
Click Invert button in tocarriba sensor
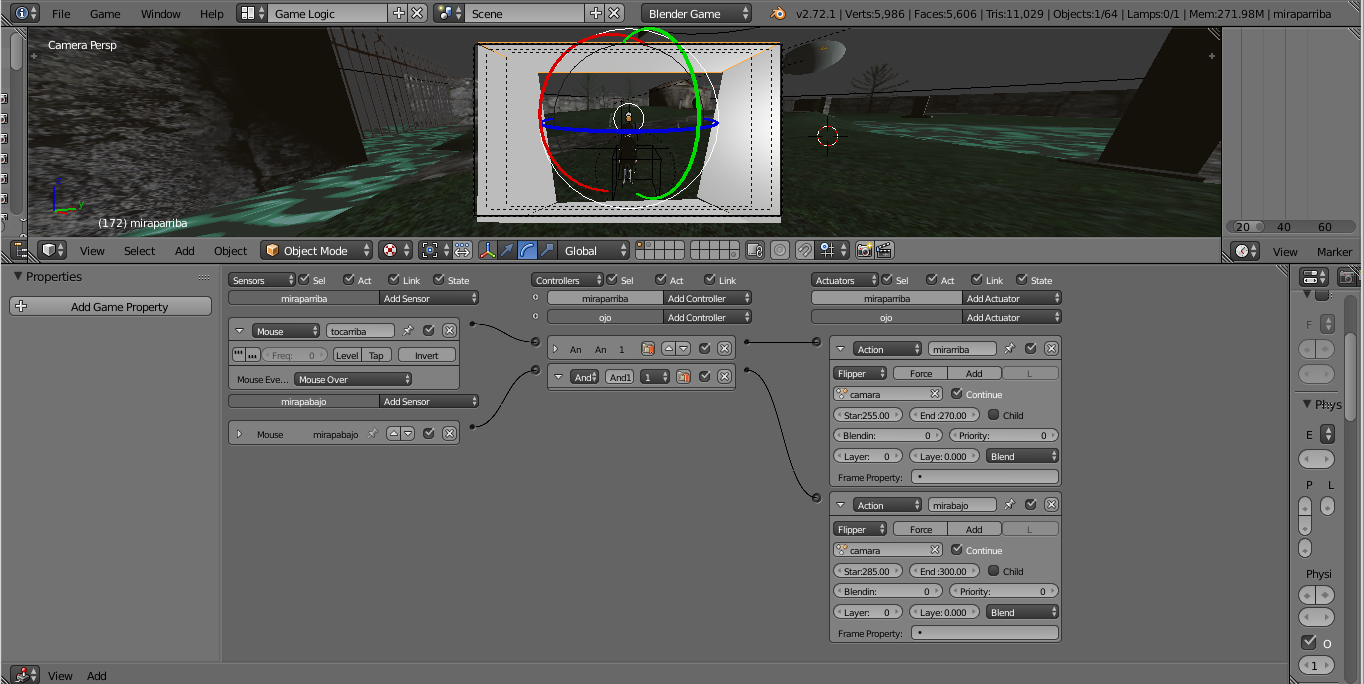(x=427, y=355)
